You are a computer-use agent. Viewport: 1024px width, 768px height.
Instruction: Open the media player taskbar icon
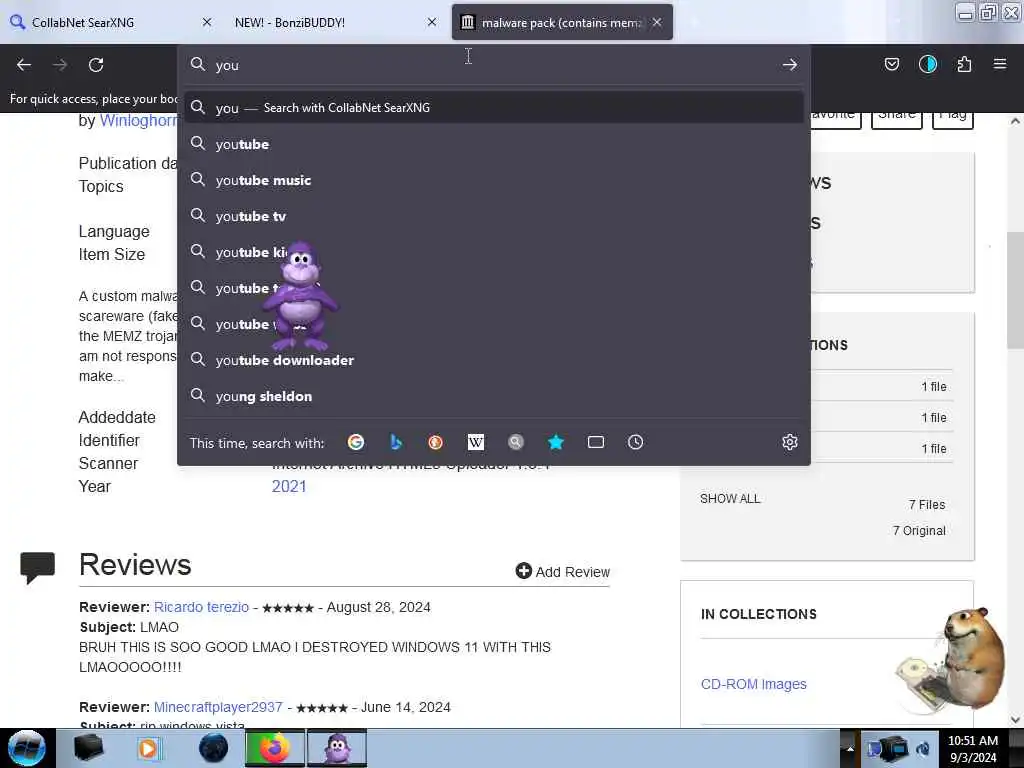click(149, 748)
